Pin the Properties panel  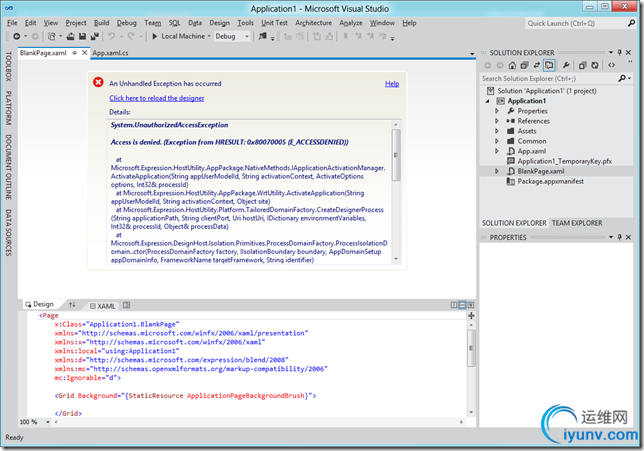click(619, 237)
